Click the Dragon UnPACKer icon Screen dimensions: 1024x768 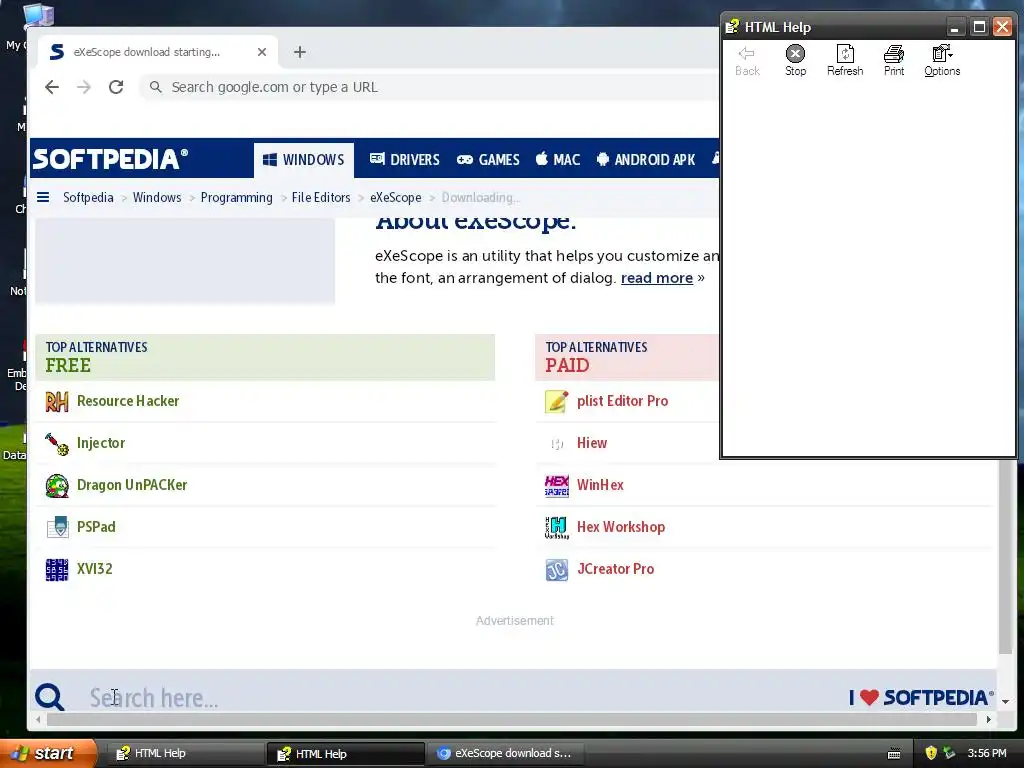(x=57, y=485)
